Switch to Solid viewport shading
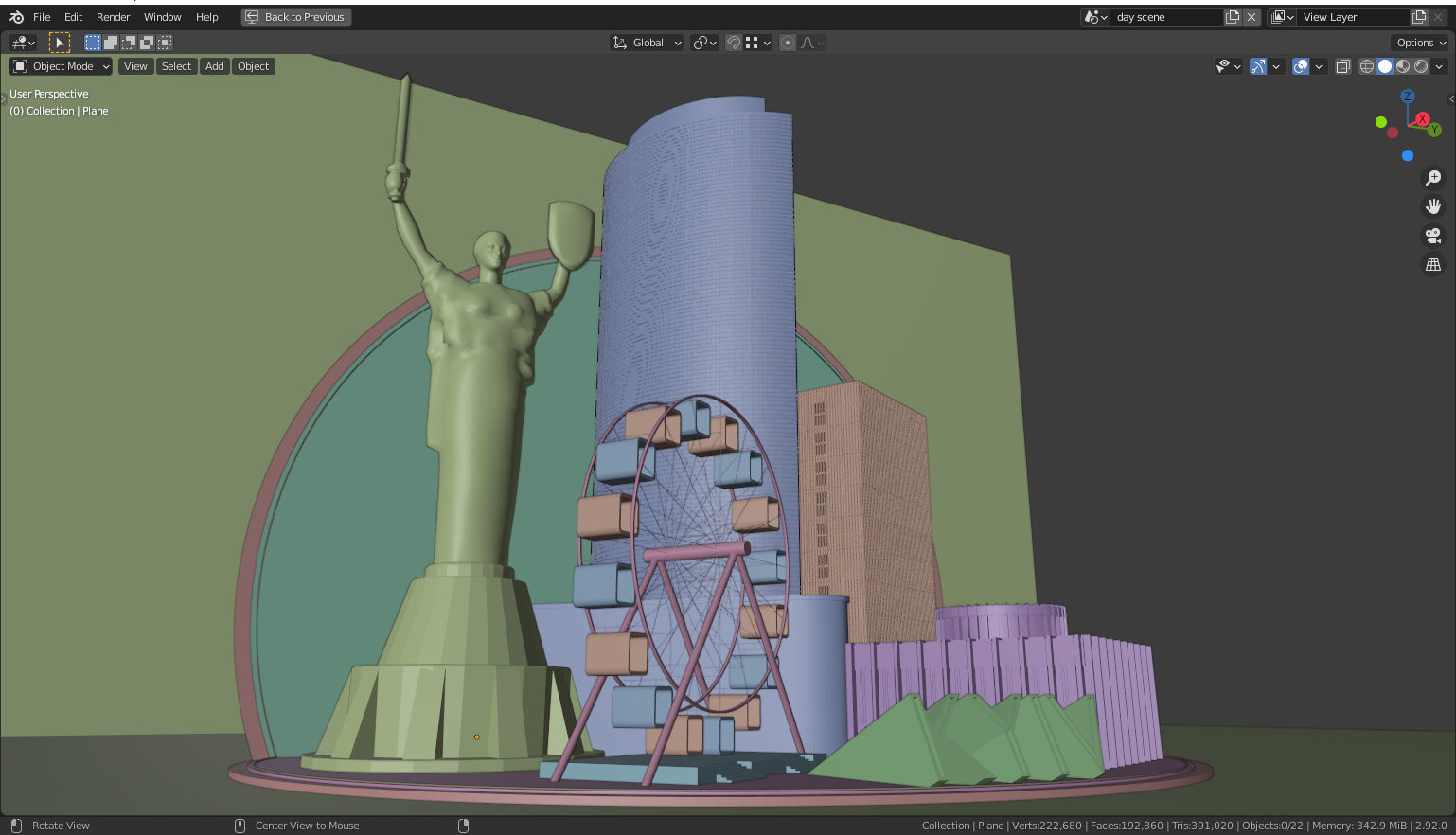The height and width of the screenshot is (835, 1456). [x=1385, y=66]
